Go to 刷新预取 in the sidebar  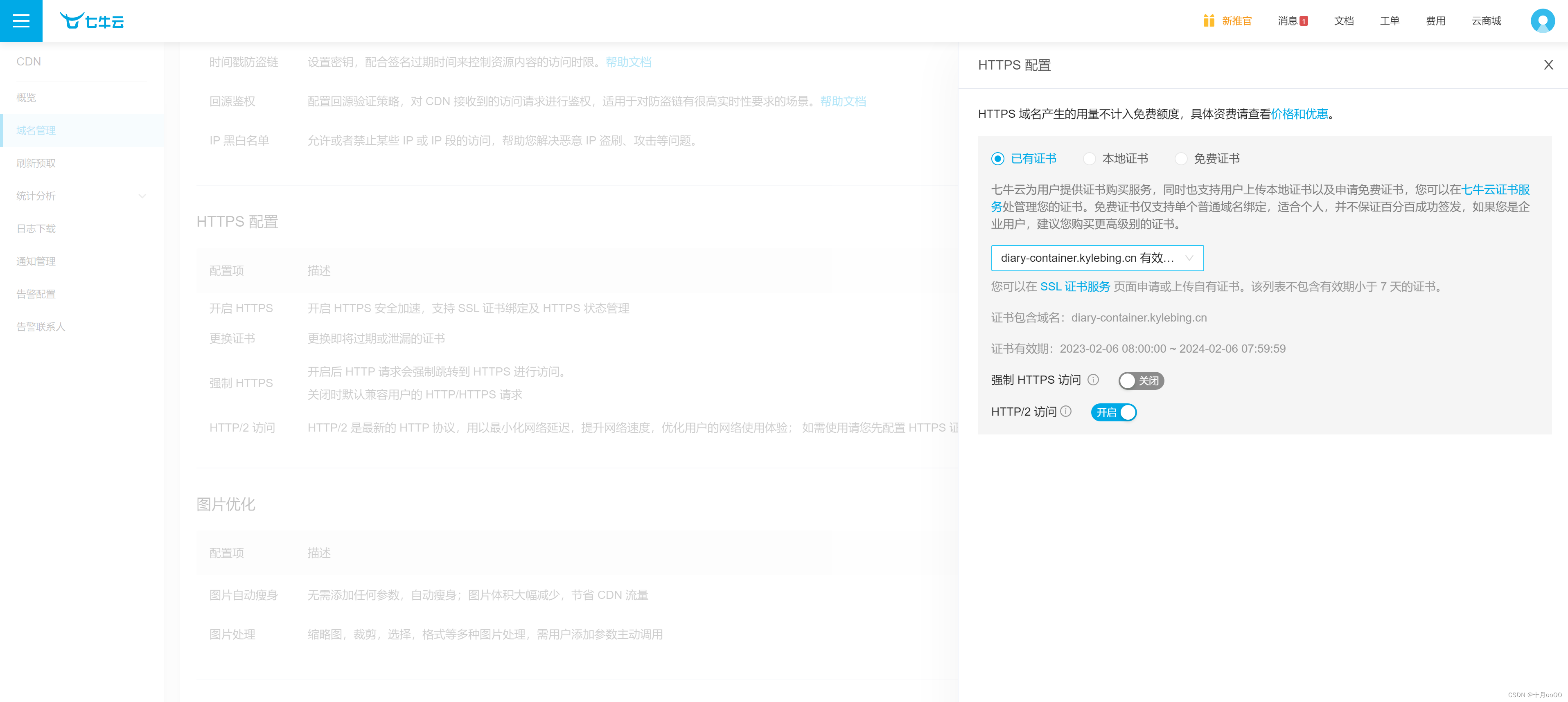point(36,163)
